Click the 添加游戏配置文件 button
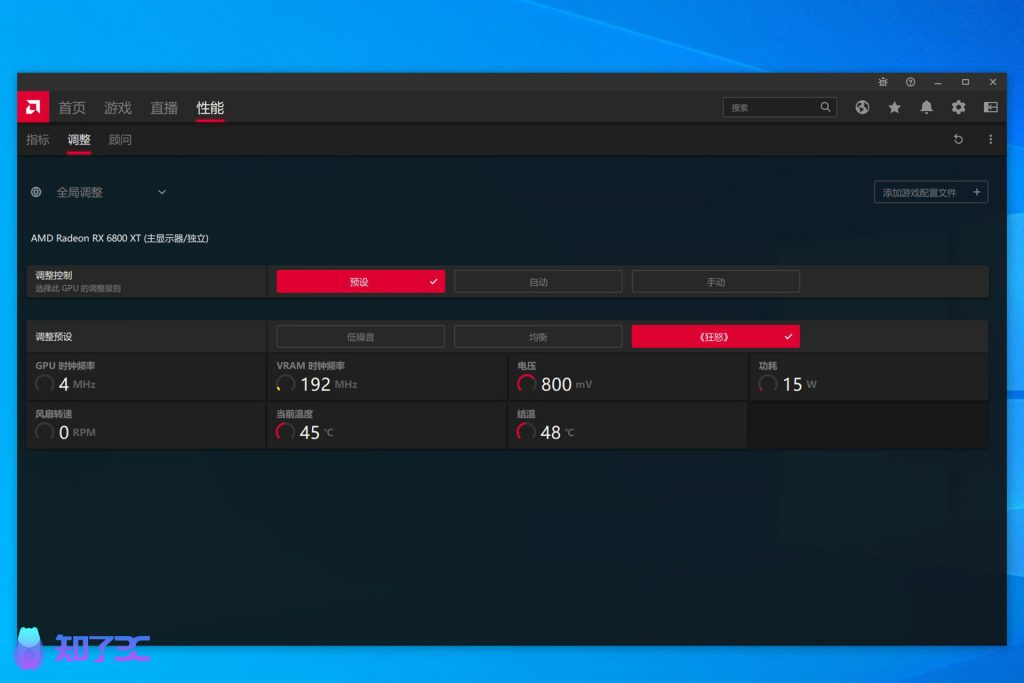 (931, 192)
